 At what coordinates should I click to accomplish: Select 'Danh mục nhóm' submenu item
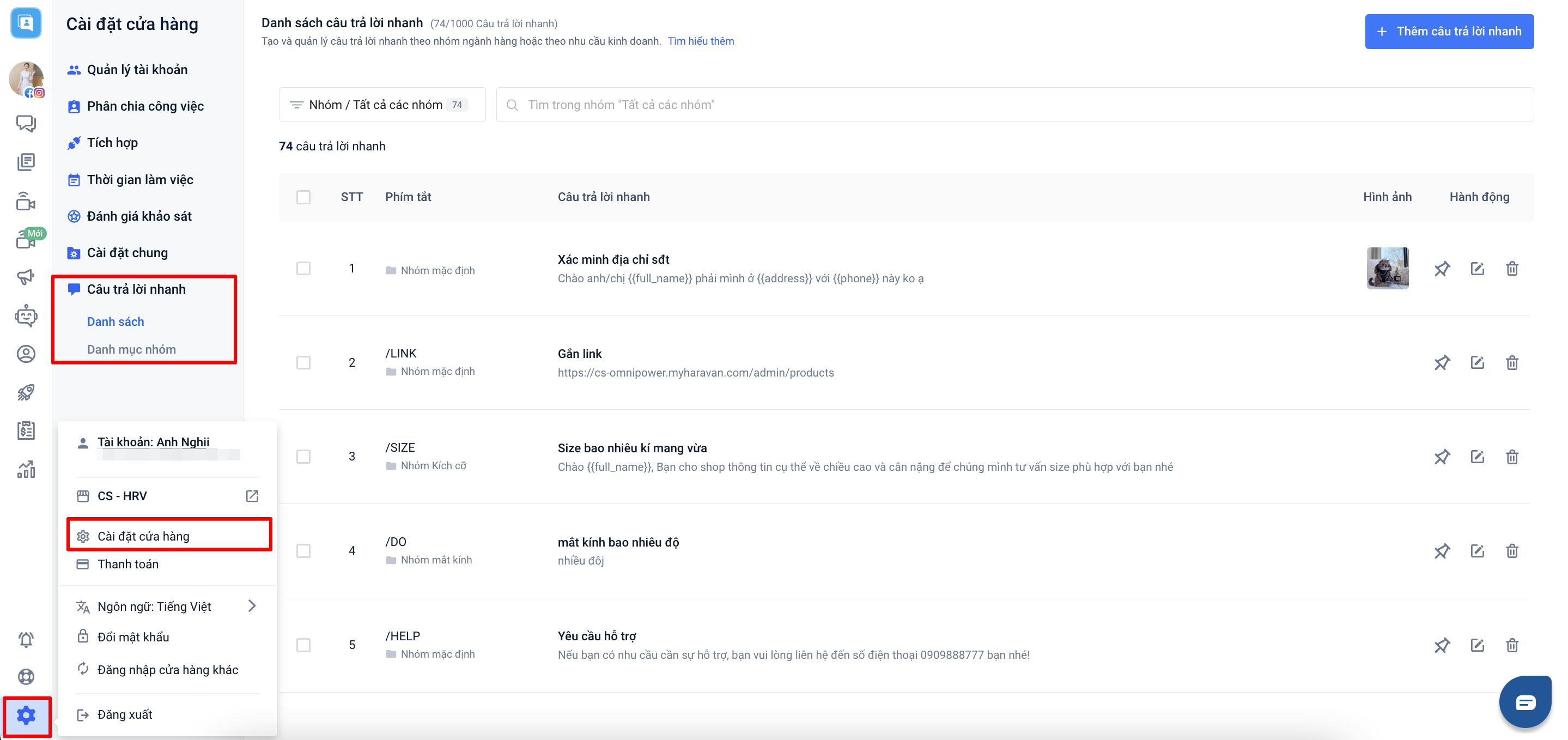131,350
